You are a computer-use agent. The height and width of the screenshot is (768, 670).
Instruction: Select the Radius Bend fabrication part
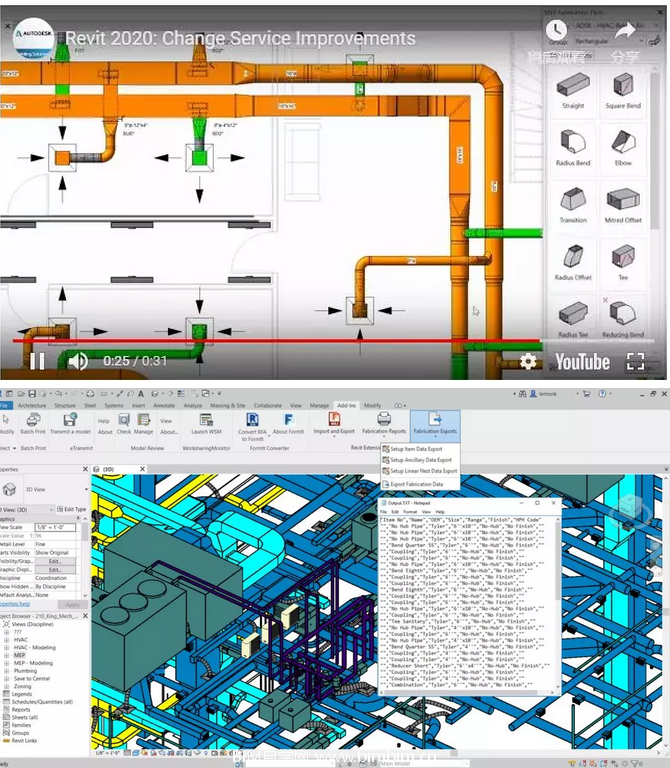(573, 148)
